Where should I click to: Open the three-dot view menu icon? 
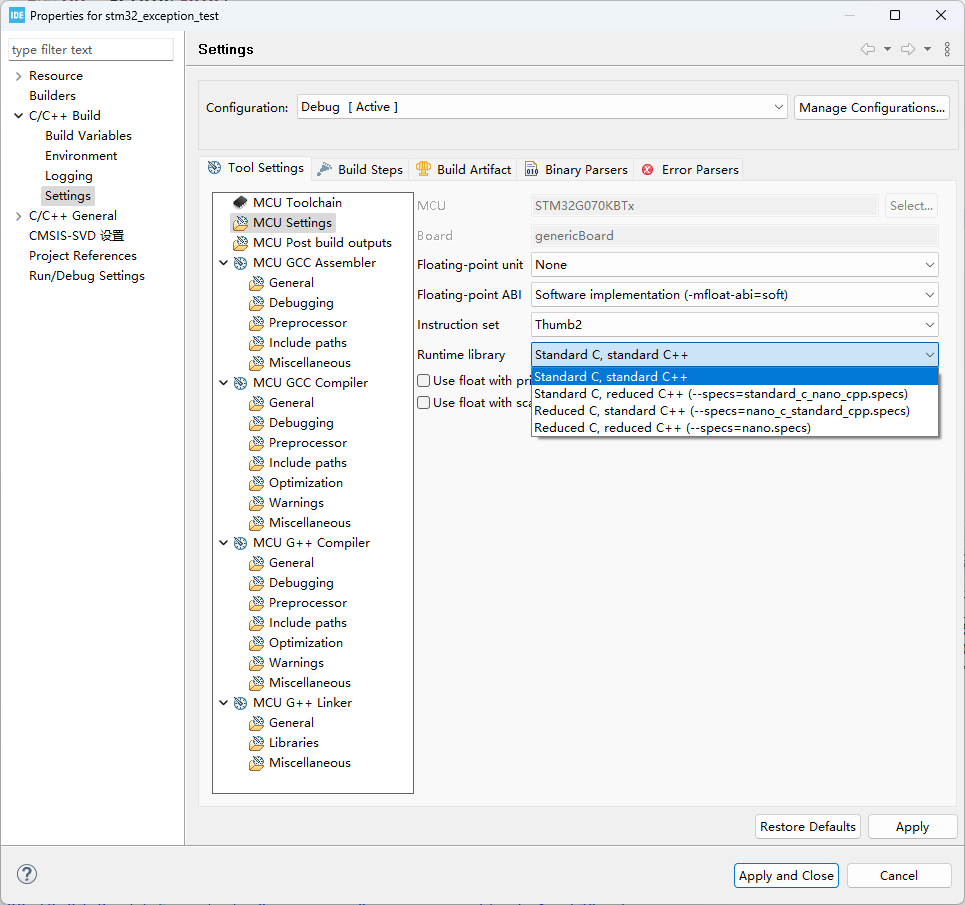[947, 49]
